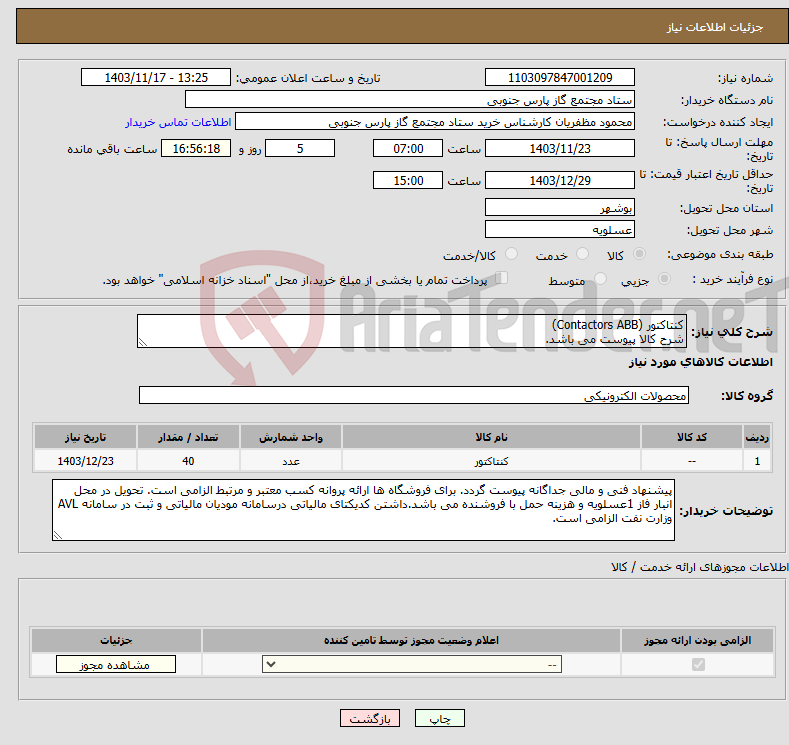Click the price validity time 15:00
This screenshot has height=745, width=789.
408,180
